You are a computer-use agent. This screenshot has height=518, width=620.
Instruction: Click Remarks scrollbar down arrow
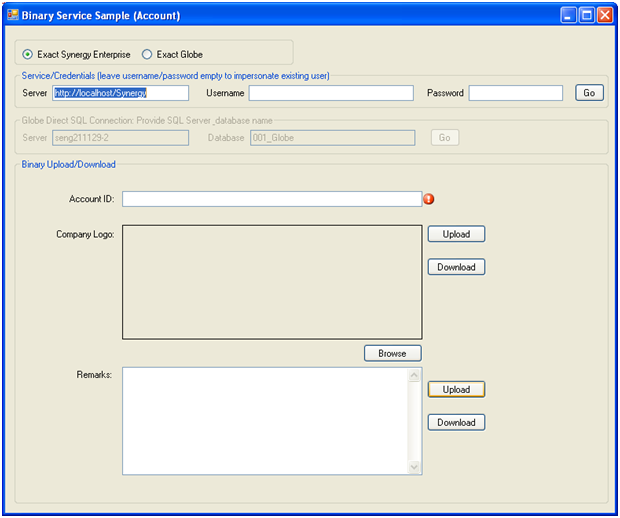(x=414, y=467)
